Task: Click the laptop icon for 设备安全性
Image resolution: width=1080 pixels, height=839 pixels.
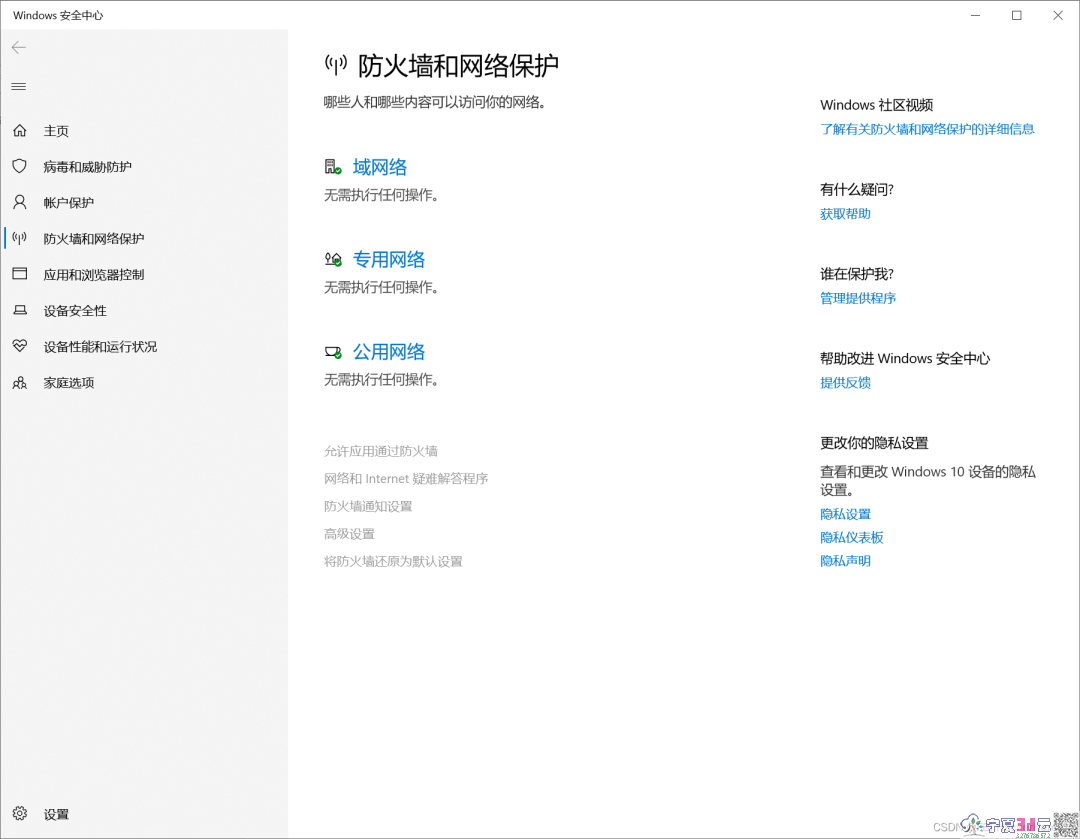Action: click(x=20, y=310)
